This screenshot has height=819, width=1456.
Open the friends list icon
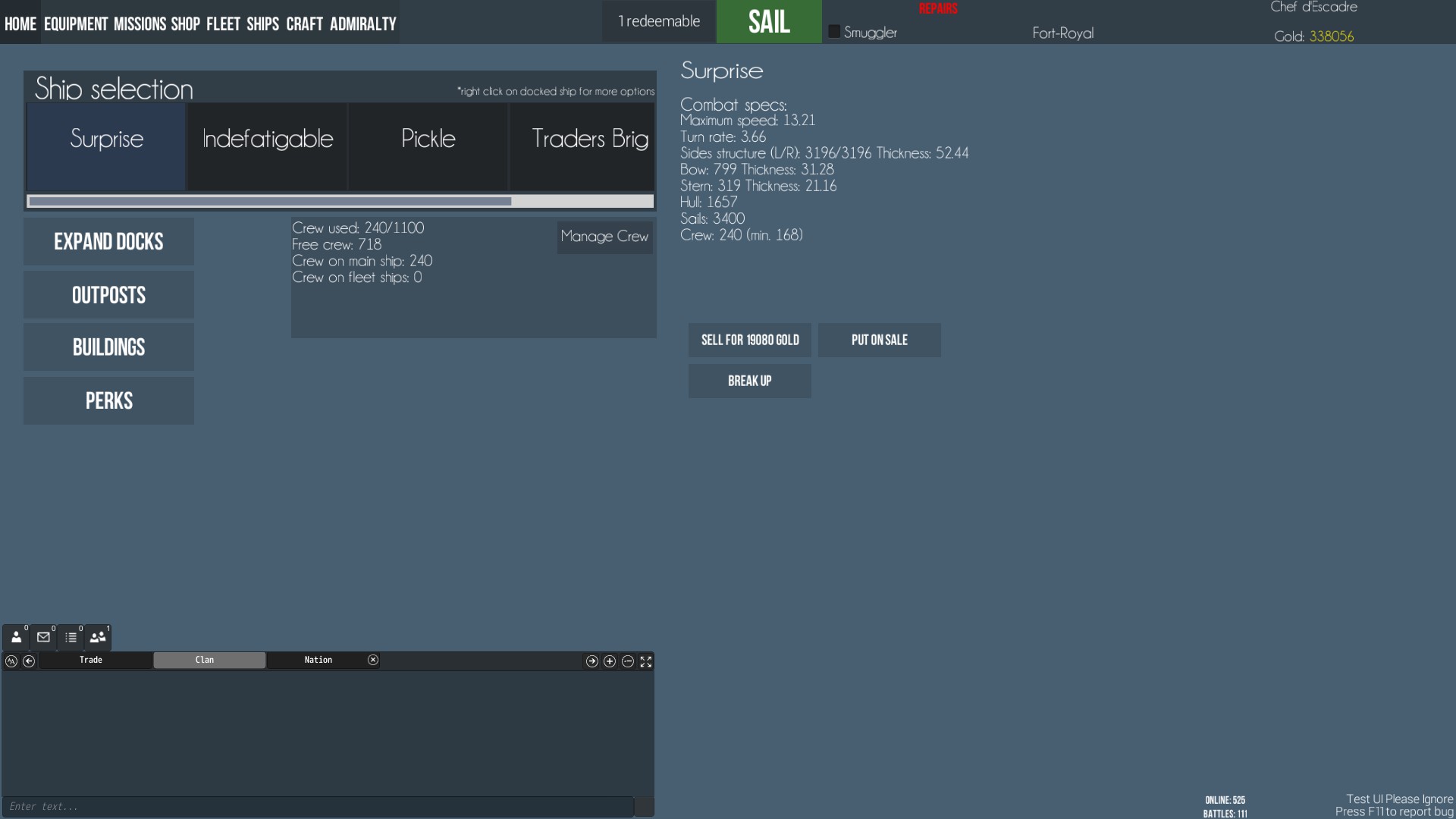tap(16, 638)
